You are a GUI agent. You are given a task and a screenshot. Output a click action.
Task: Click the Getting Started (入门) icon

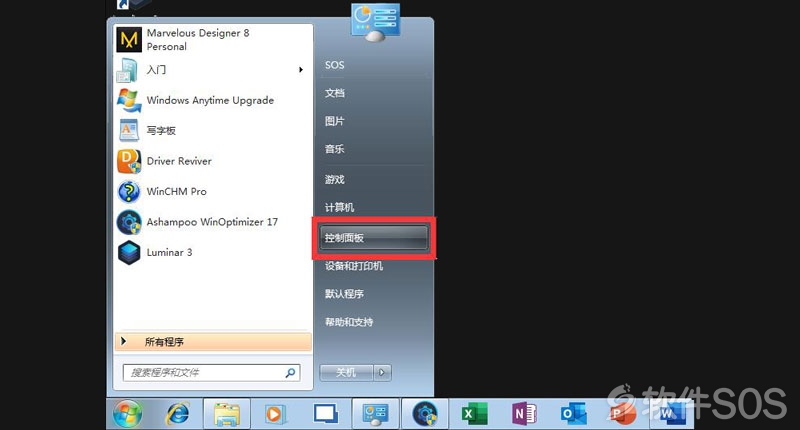[128, 70]
